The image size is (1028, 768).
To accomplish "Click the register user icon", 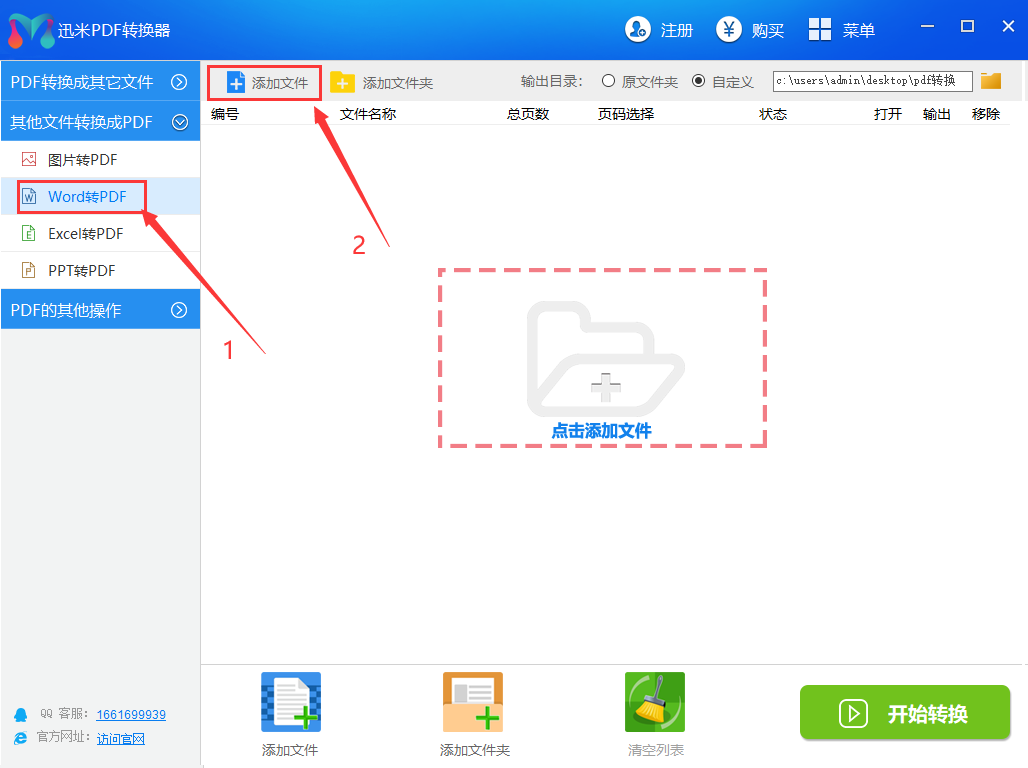I will coord(638,30).
